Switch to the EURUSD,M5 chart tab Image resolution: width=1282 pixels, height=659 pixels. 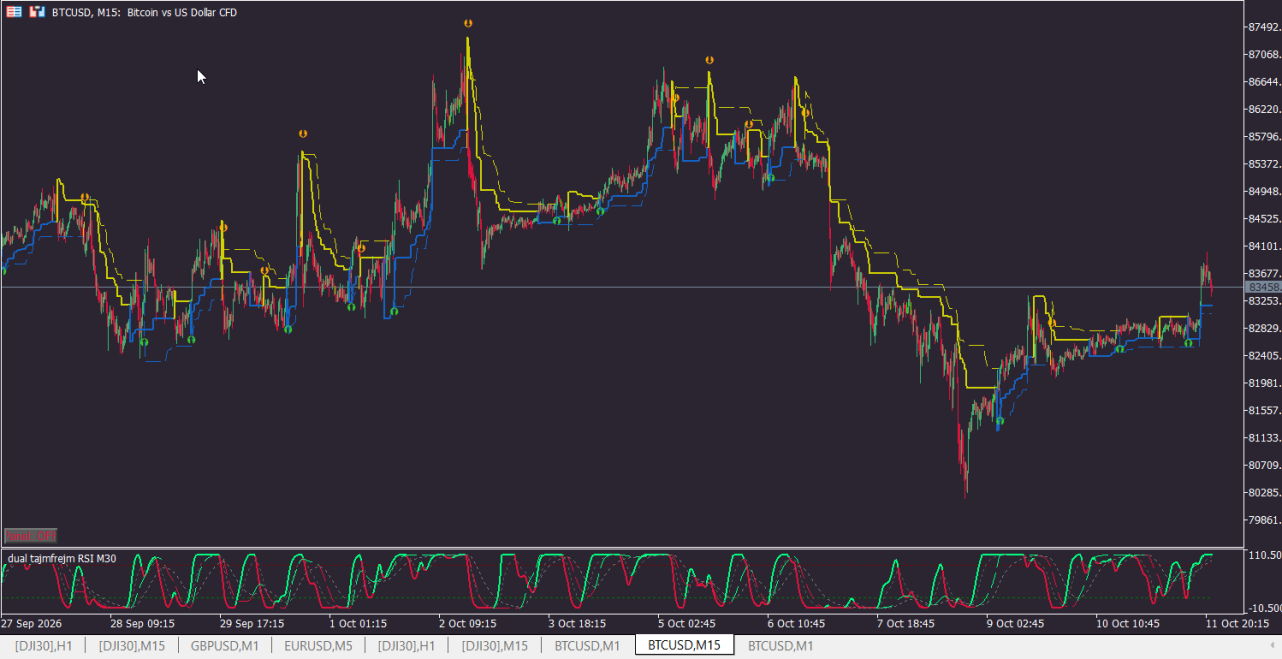(x=318, y=646)
